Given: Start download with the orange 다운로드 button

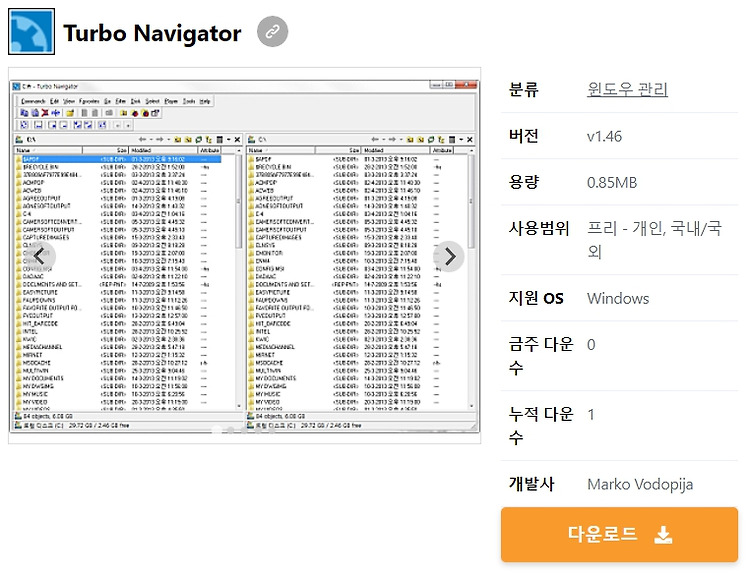Looking at the screenshot, I should tap(619, 534).
